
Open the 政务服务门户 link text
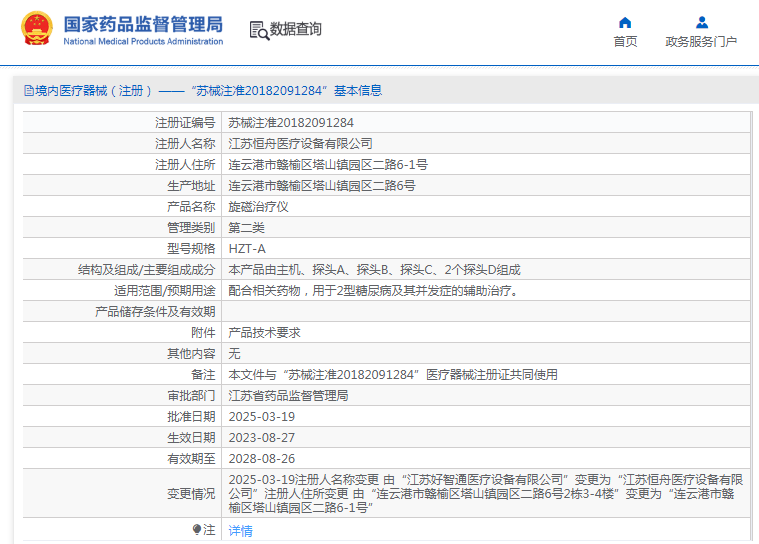pyautogui.click(x=701, y=42)
